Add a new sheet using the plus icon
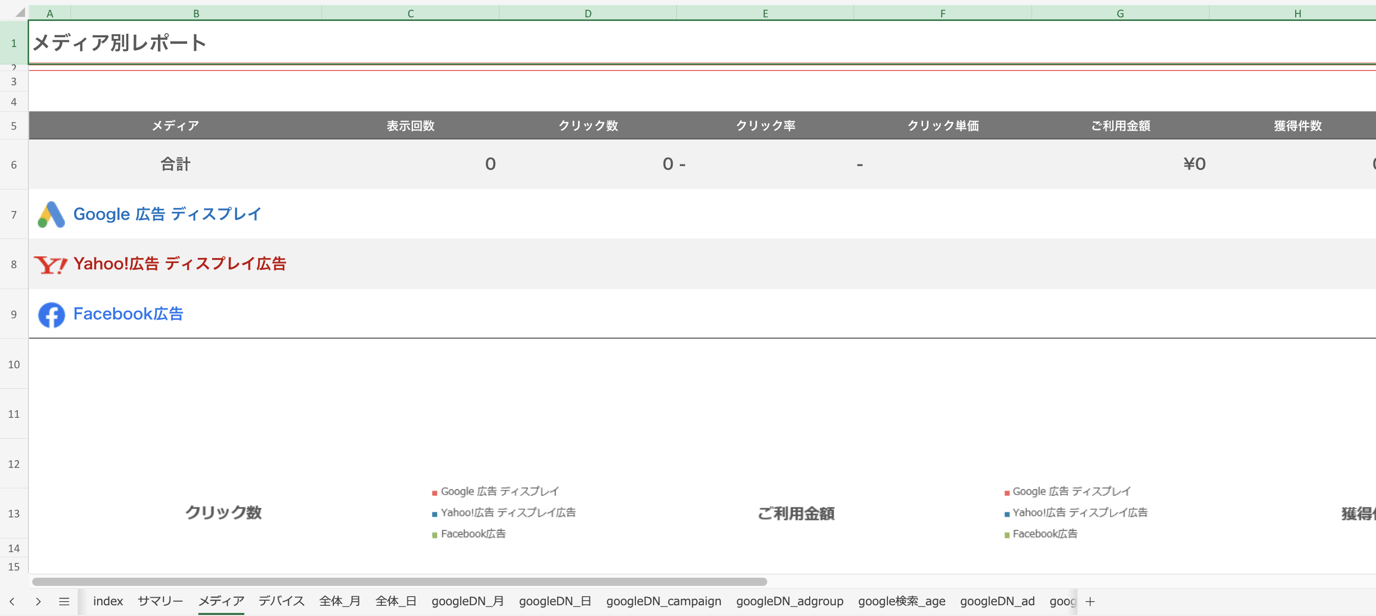This screenshot has width=1376, height=616. pyautogui.click(x=1090, y=601)
